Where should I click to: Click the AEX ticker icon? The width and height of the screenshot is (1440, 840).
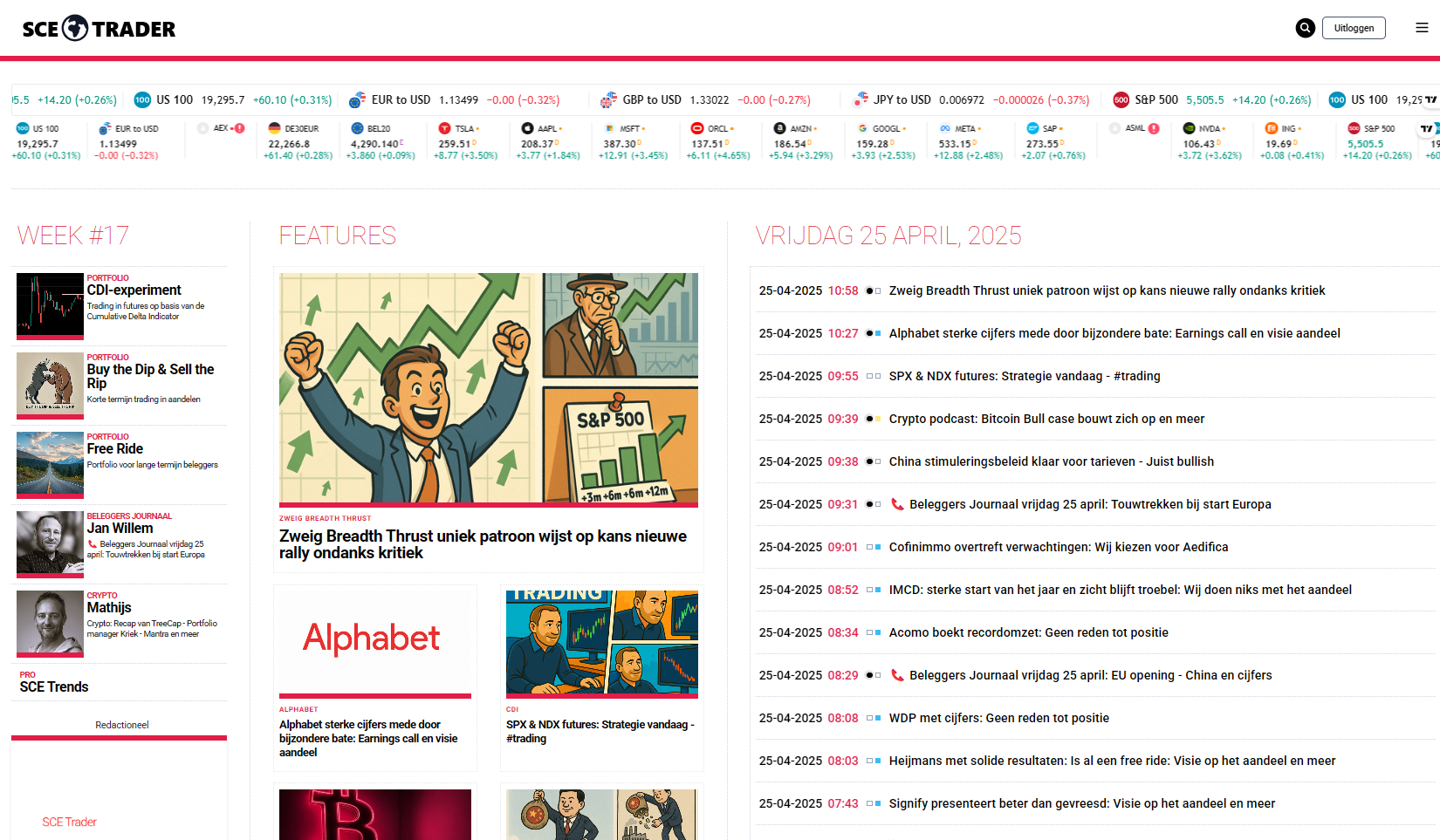[203, 128]
